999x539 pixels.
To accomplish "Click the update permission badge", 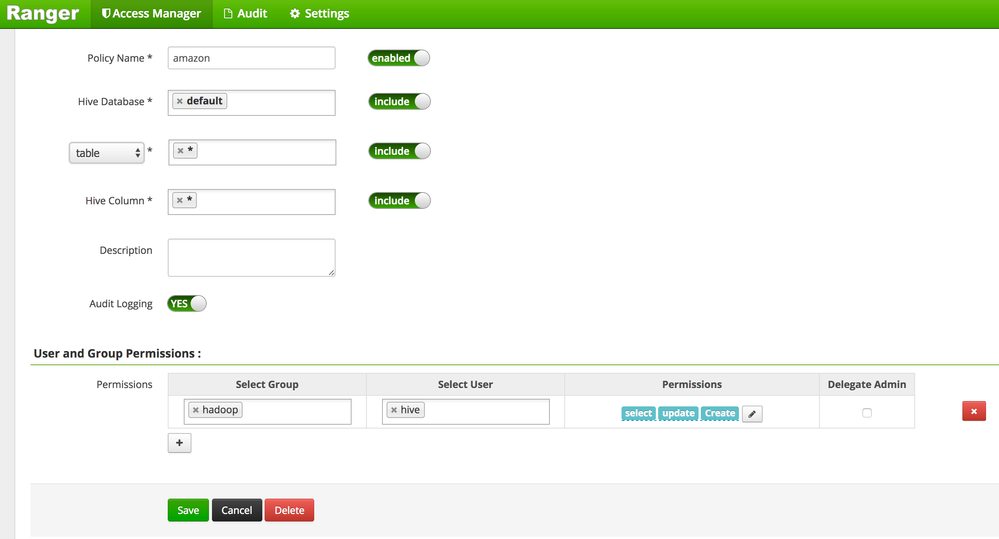I will pyautogui.click(x=678, y=413).
